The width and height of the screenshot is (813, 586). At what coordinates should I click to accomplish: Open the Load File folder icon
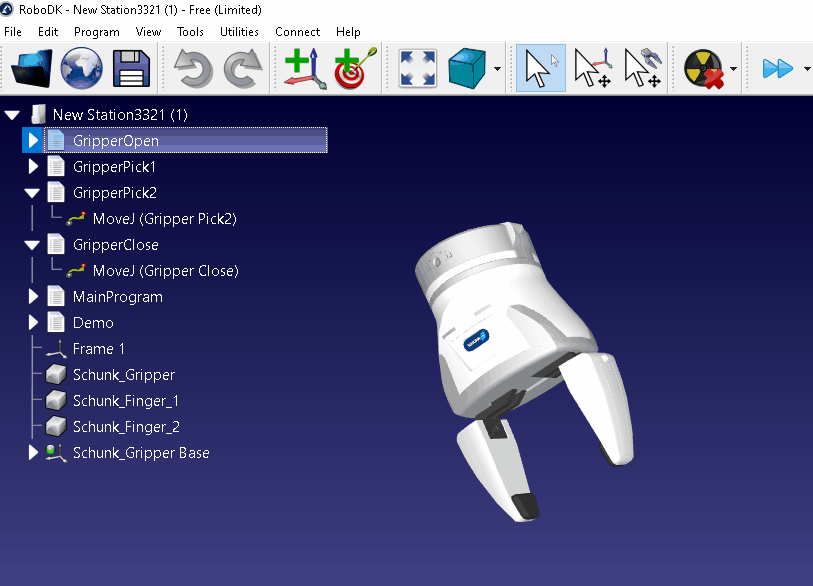click(x=31, y=68)
